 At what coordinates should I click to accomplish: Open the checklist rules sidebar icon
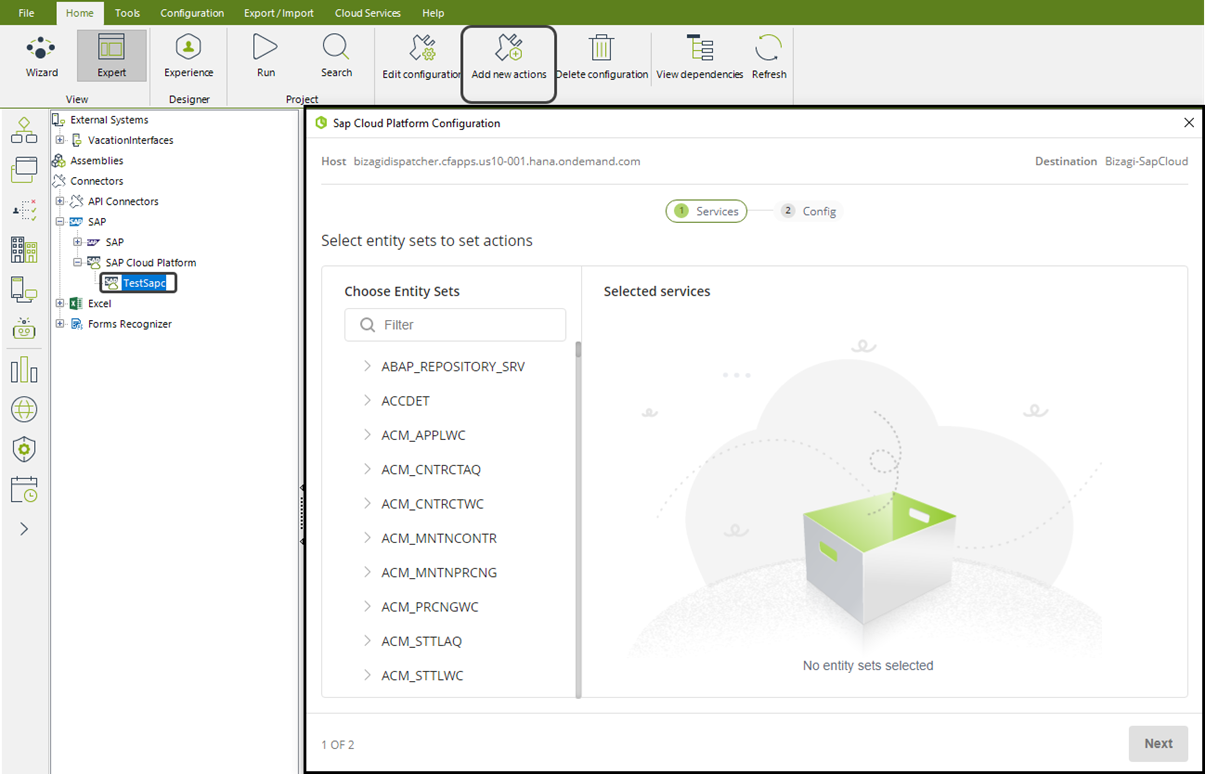click(24, 210)
